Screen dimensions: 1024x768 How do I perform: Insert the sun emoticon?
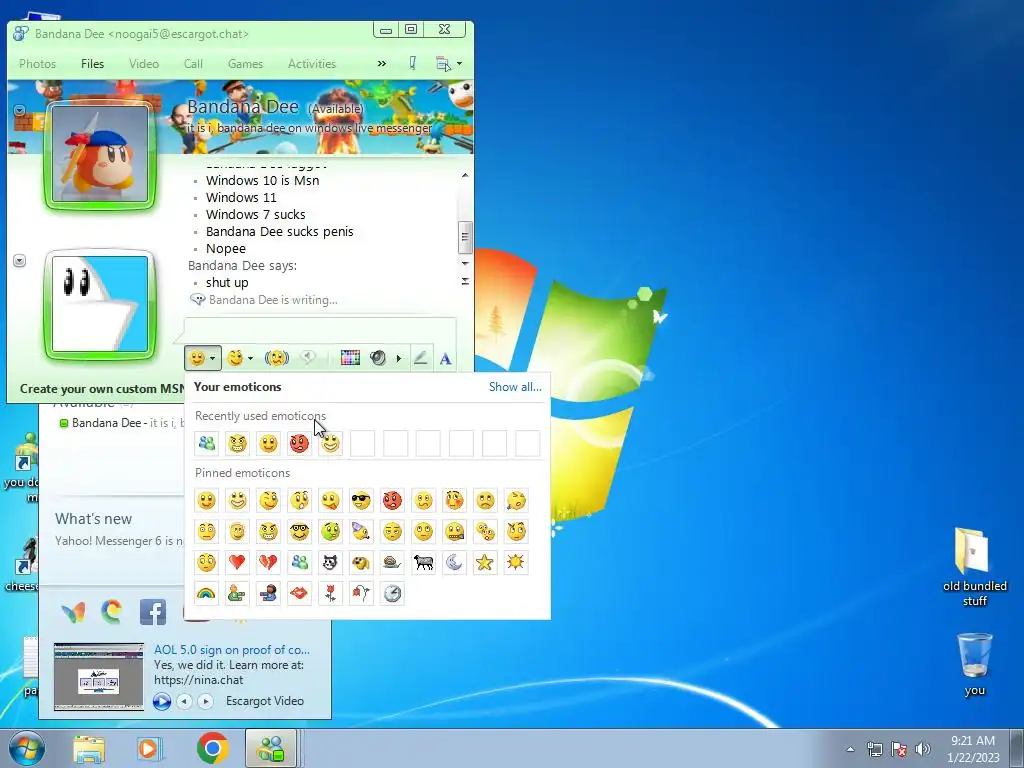(x=515, y=562)
